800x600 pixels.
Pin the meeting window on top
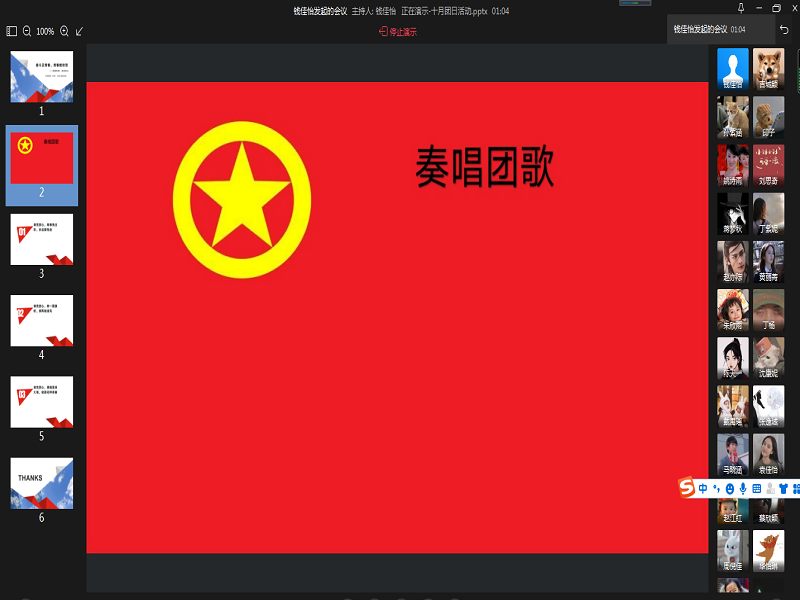coord(741,8)
